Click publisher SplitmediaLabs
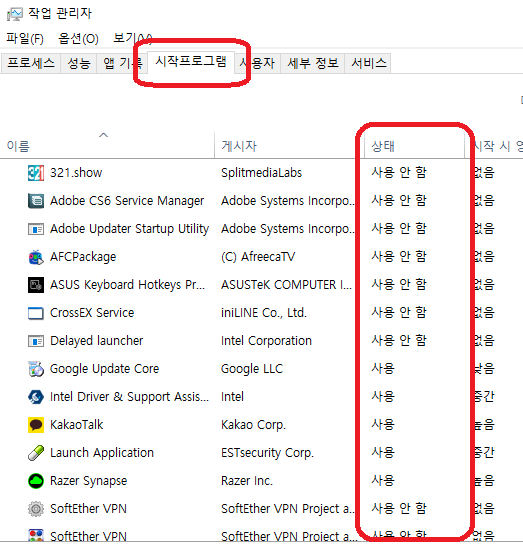 pos(262,173)
